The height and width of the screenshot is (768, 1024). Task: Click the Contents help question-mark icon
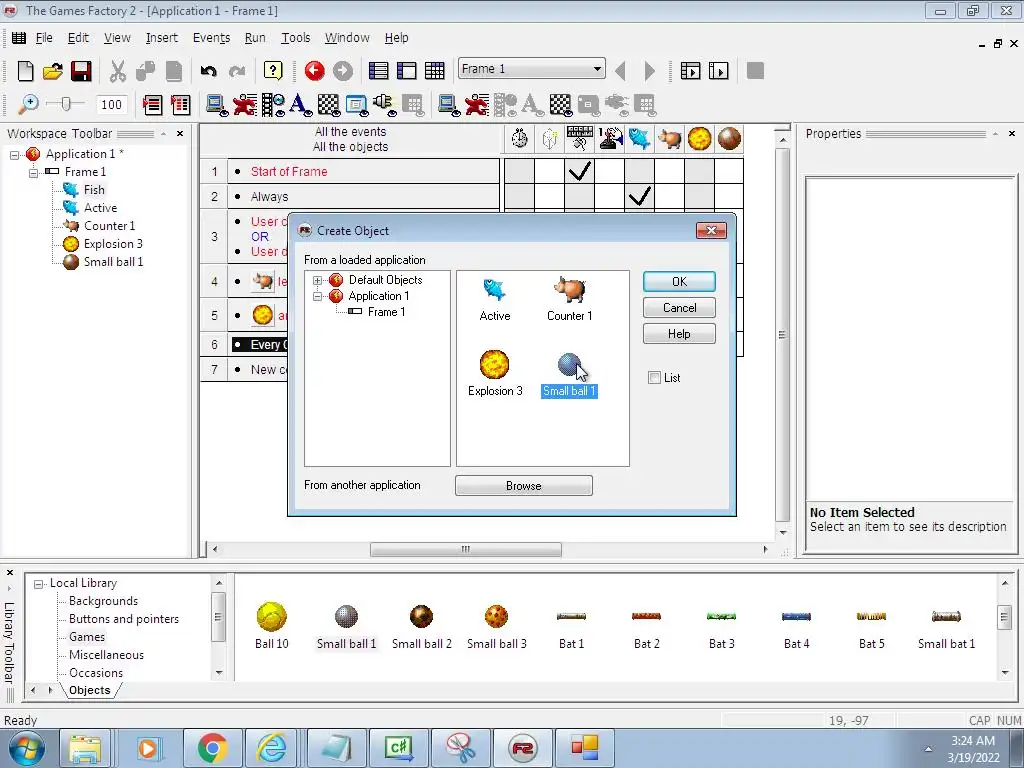273,71
